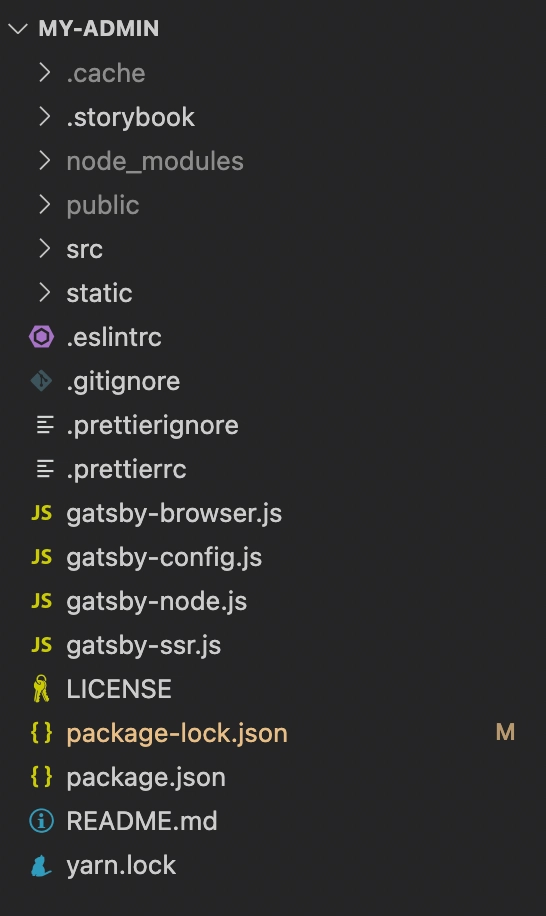Viewport: 546px width, 916px height.
Task: Click the info icon next to README.md
Action: click(x=41, y=821)
